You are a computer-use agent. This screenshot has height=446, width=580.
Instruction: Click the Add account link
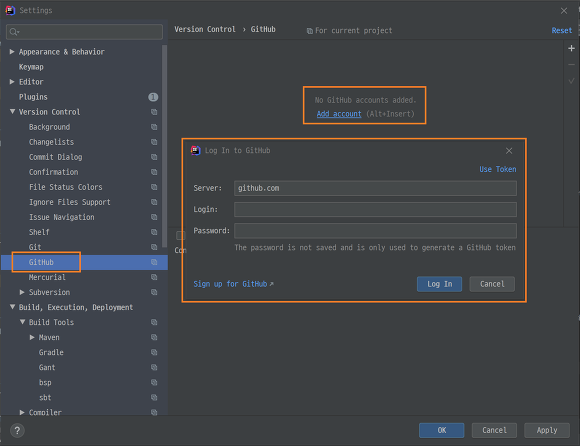pos(339,114)
